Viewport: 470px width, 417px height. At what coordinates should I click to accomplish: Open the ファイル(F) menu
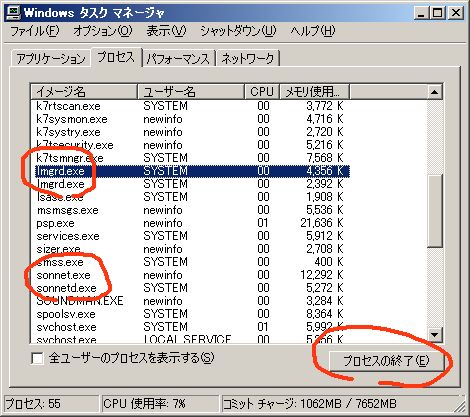35,31
